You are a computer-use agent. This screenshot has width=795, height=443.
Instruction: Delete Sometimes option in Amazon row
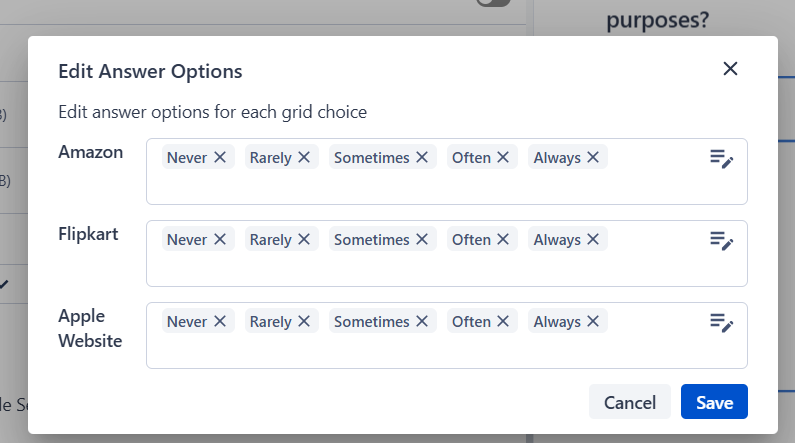422,158
